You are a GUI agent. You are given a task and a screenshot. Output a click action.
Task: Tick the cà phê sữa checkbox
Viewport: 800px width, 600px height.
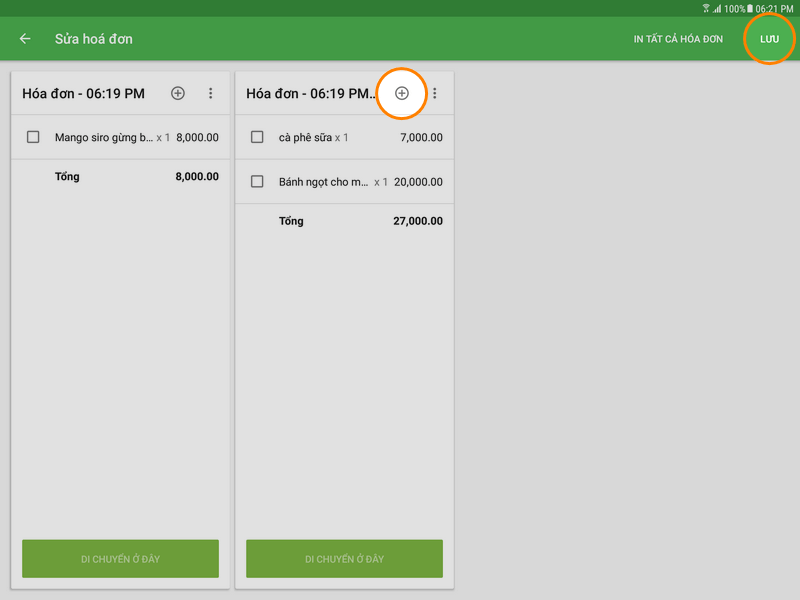[257, 137]
